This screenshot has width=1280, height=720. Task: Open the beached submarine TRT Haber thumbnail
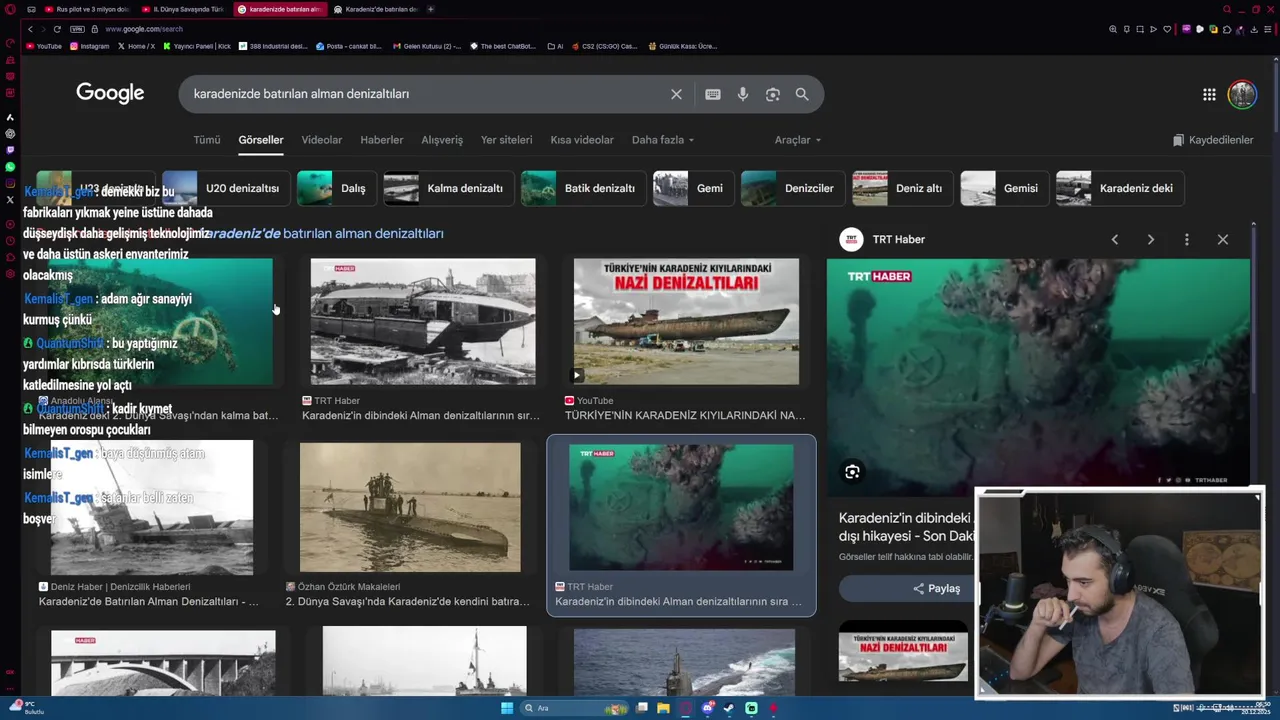pyautogui.click(x=423, y=322)
